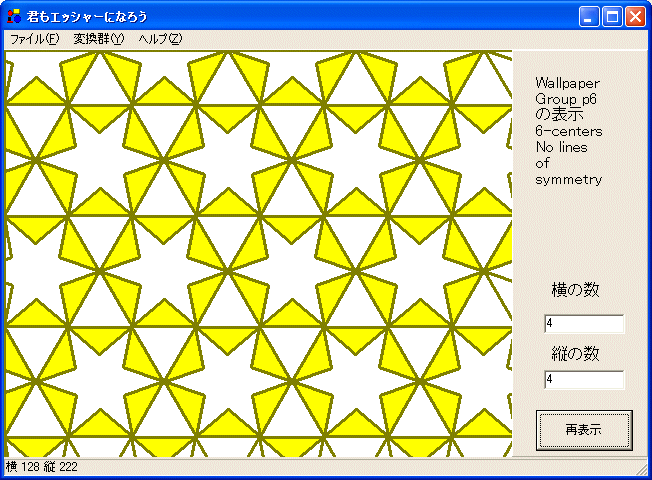Viewport: 652px width, 480px height.
Task: Open the ファイル(F) menu
Action: (35, 39)
